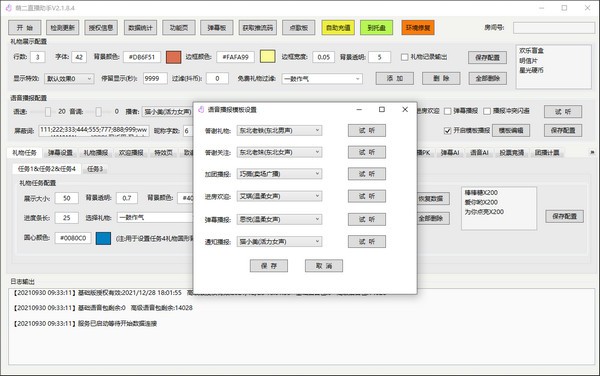Click the 添加 button in gift config
The height and width of the screenshot is (376, 600).
point(395,78)
